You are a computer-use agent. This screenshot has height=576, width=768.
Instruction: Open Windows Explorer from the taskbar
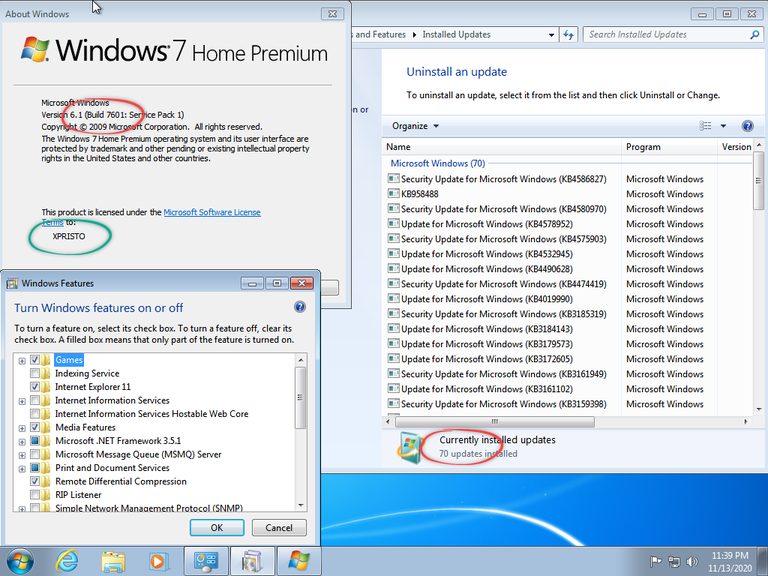[113, 561]
